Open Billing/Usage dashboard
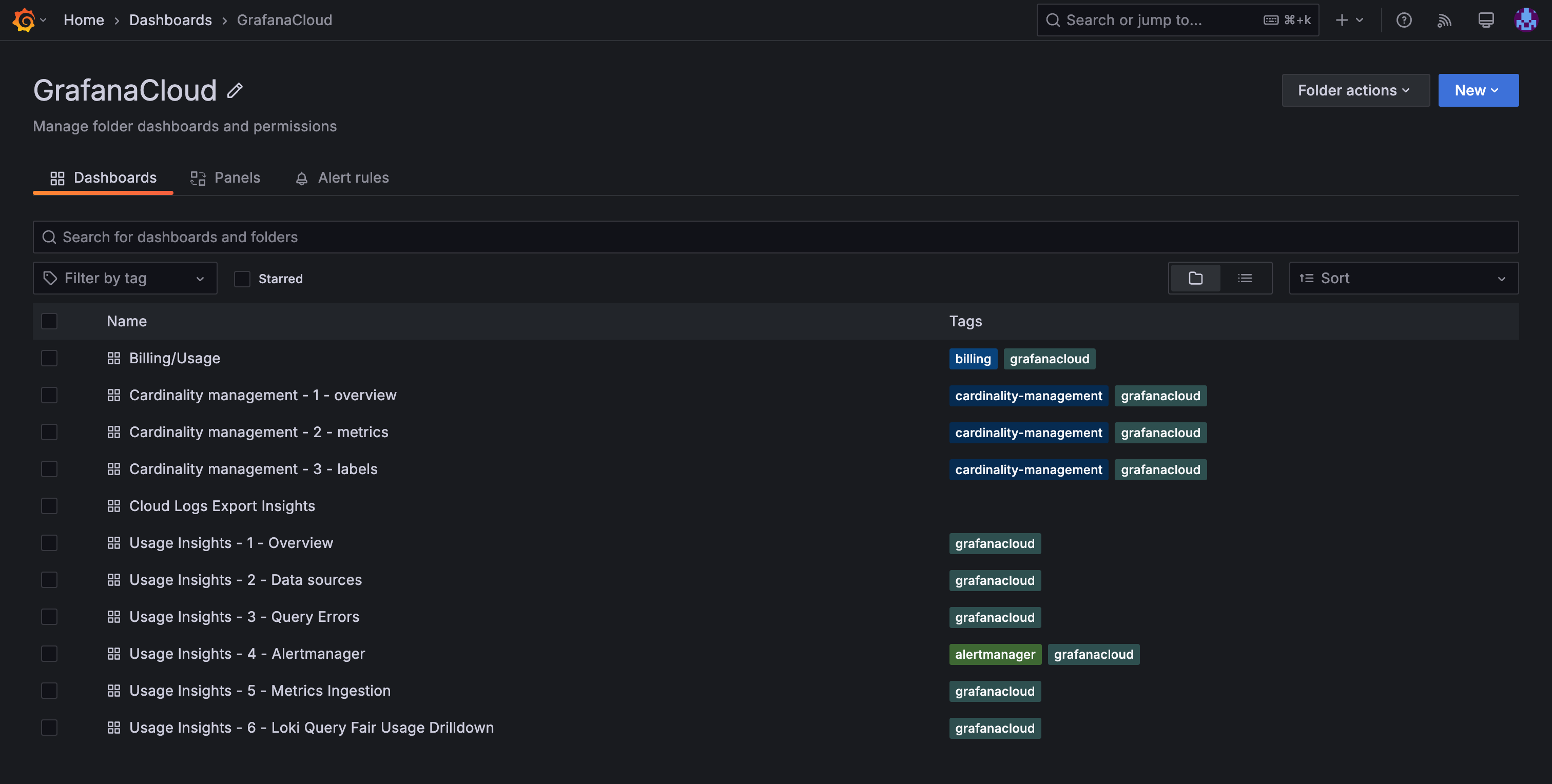This screenshot has width=1552, height=784. pyautogui.click(x=174, y=358)
